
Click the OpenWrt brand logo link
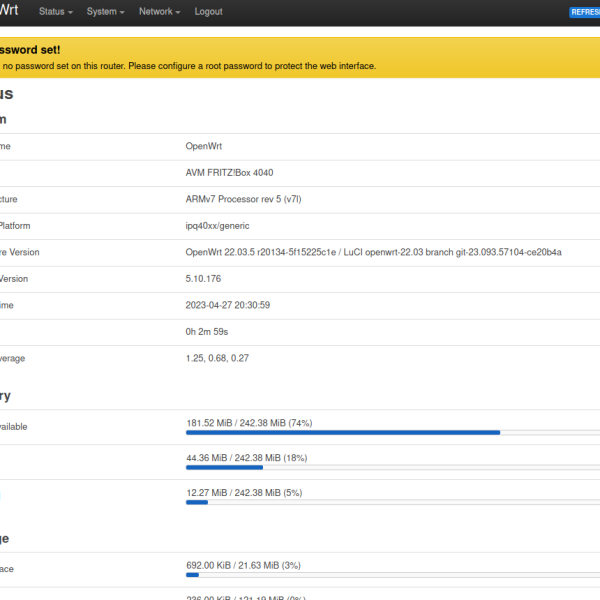pos(9,11)
